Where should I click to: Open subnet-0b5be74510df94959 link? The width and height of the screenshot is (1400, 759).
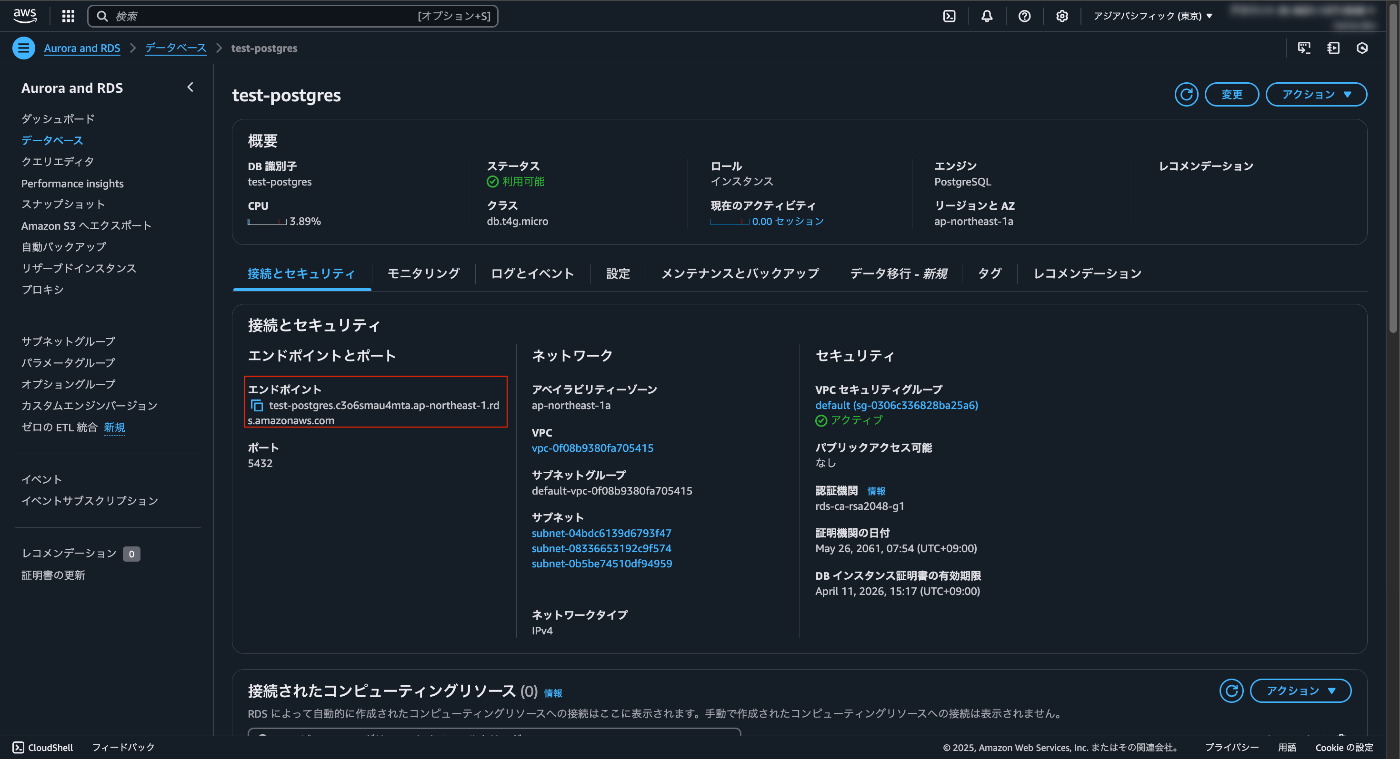point(602,563)
